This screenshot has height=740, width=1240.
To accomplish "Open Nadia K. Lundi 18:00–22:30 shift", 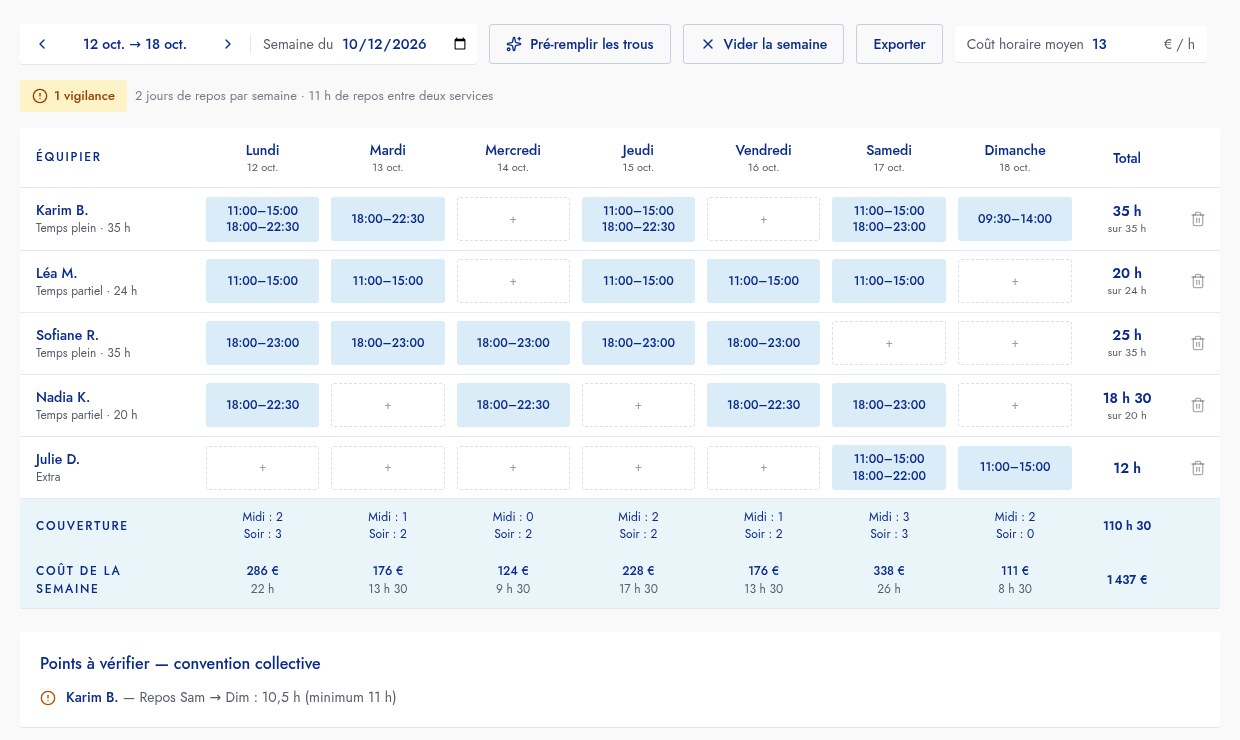I will click(262, 405).
